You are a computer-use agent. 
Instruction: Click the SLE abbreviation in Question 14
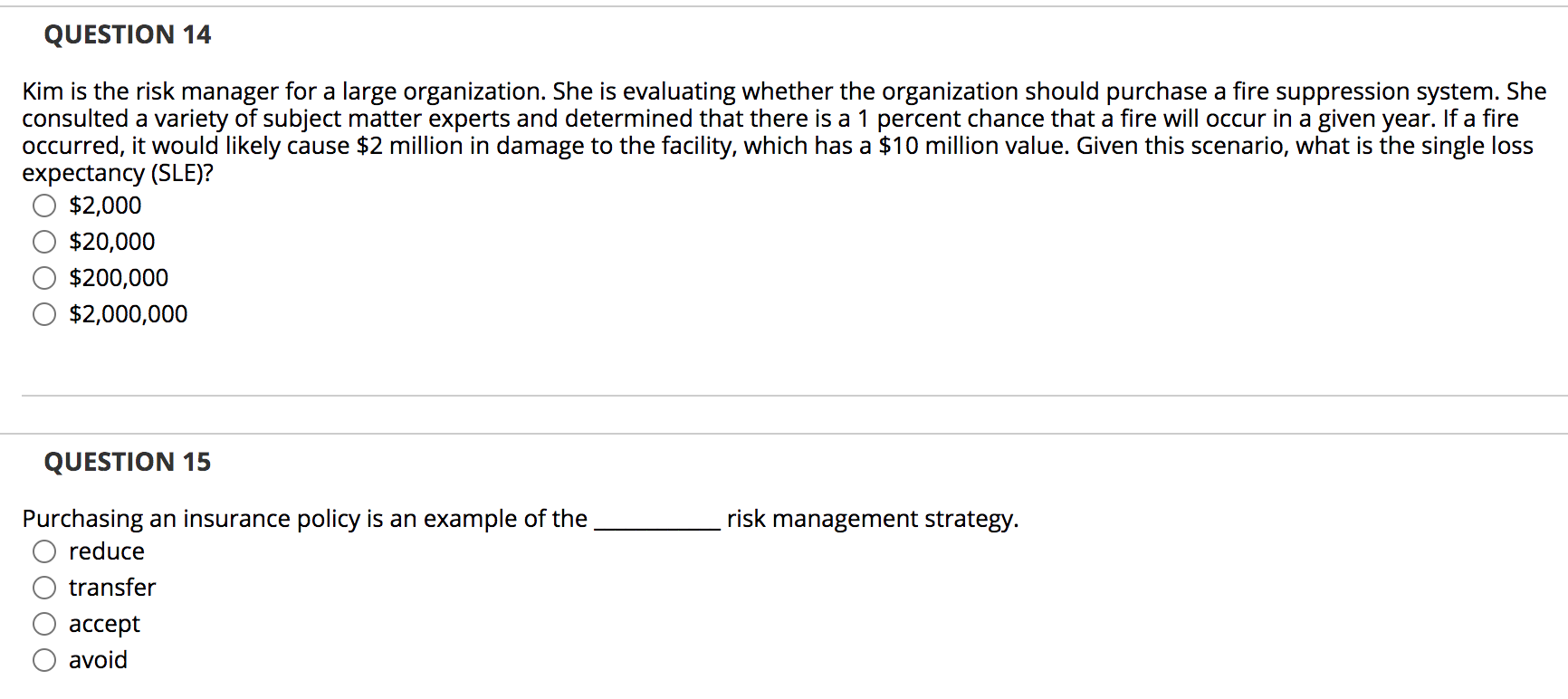(x=181, y=173)
